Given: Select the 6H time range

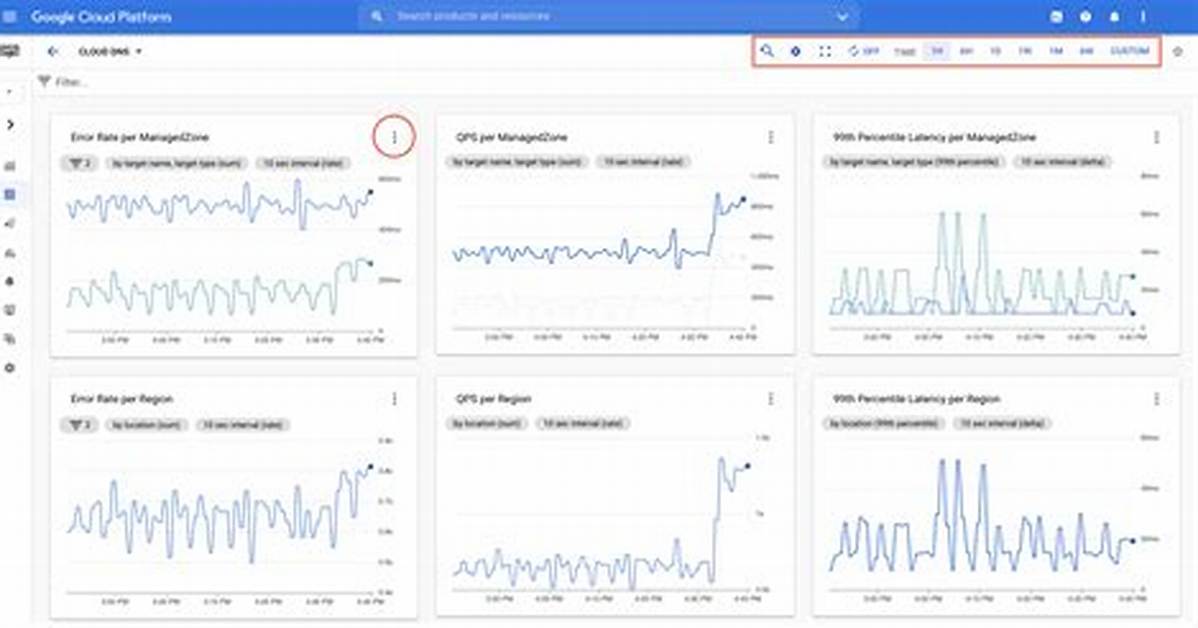Looking at the screenshot, I should [x=966, y=51].
